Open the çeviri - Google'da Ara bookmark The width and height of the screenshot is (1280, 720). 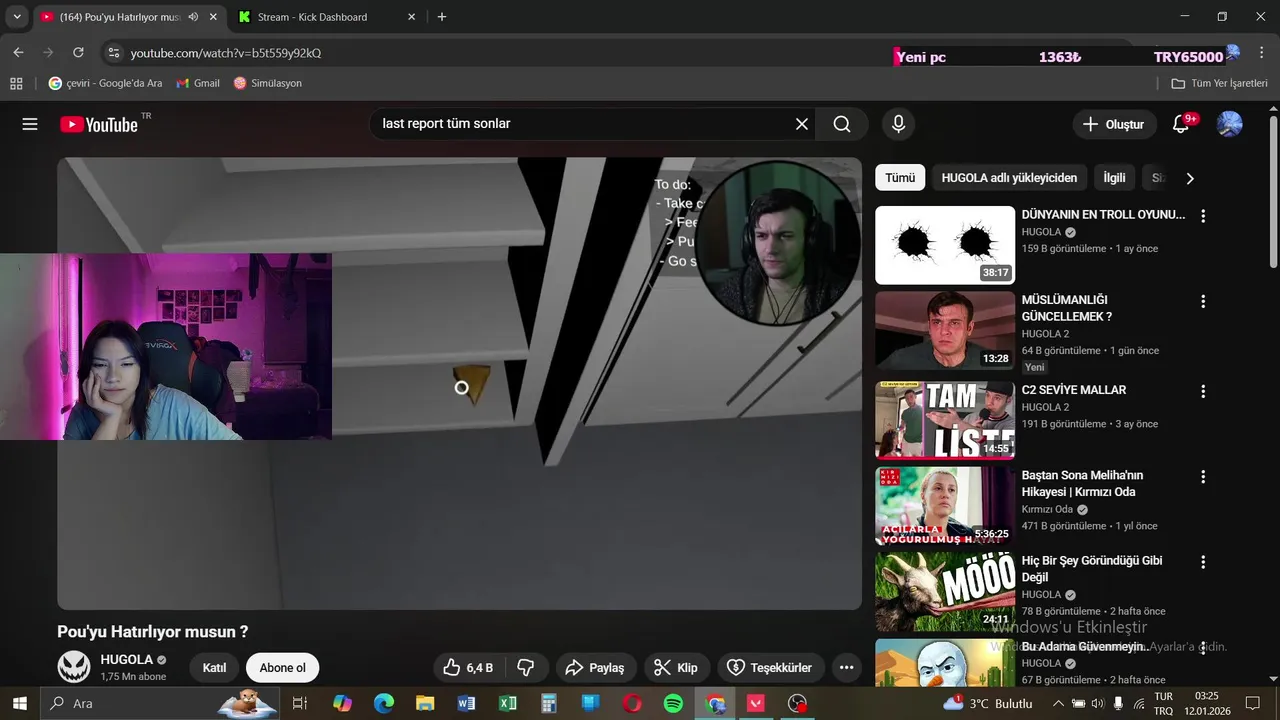(x=106, y=83)
